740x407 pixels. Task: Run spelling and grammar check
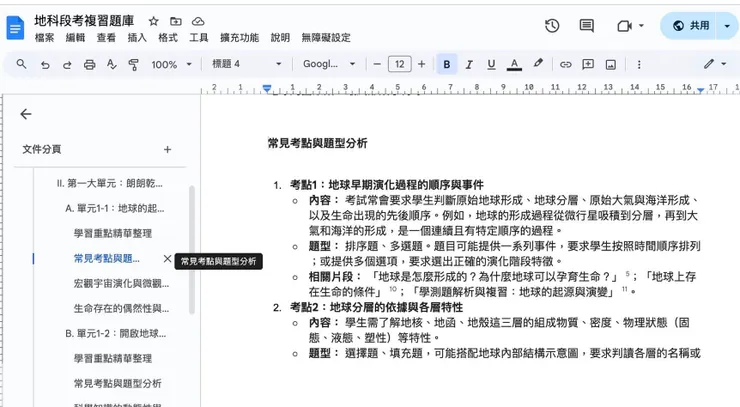point(111,64)
